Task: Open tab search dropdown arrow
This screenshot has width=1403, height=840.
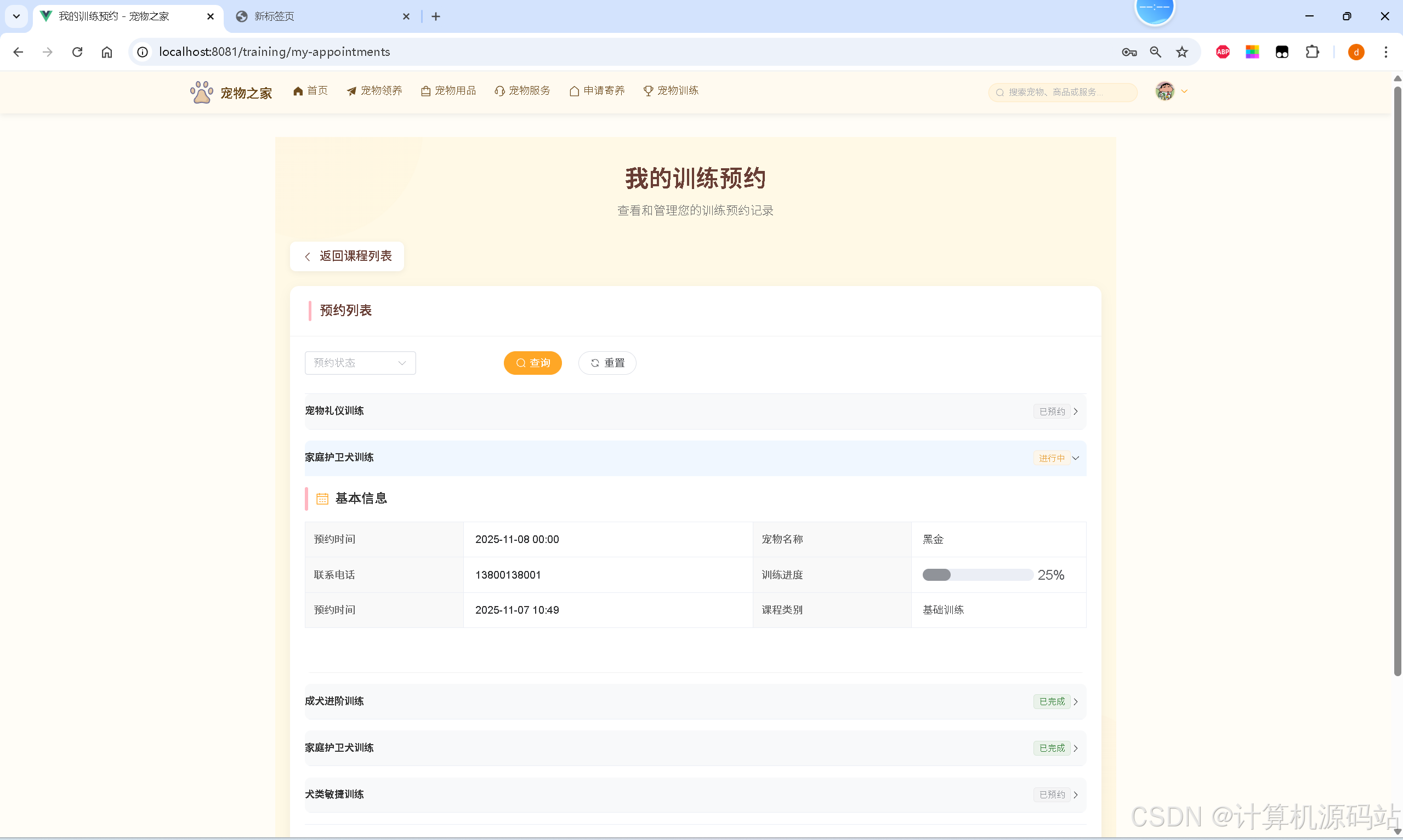Action: (x=16, y=16)
